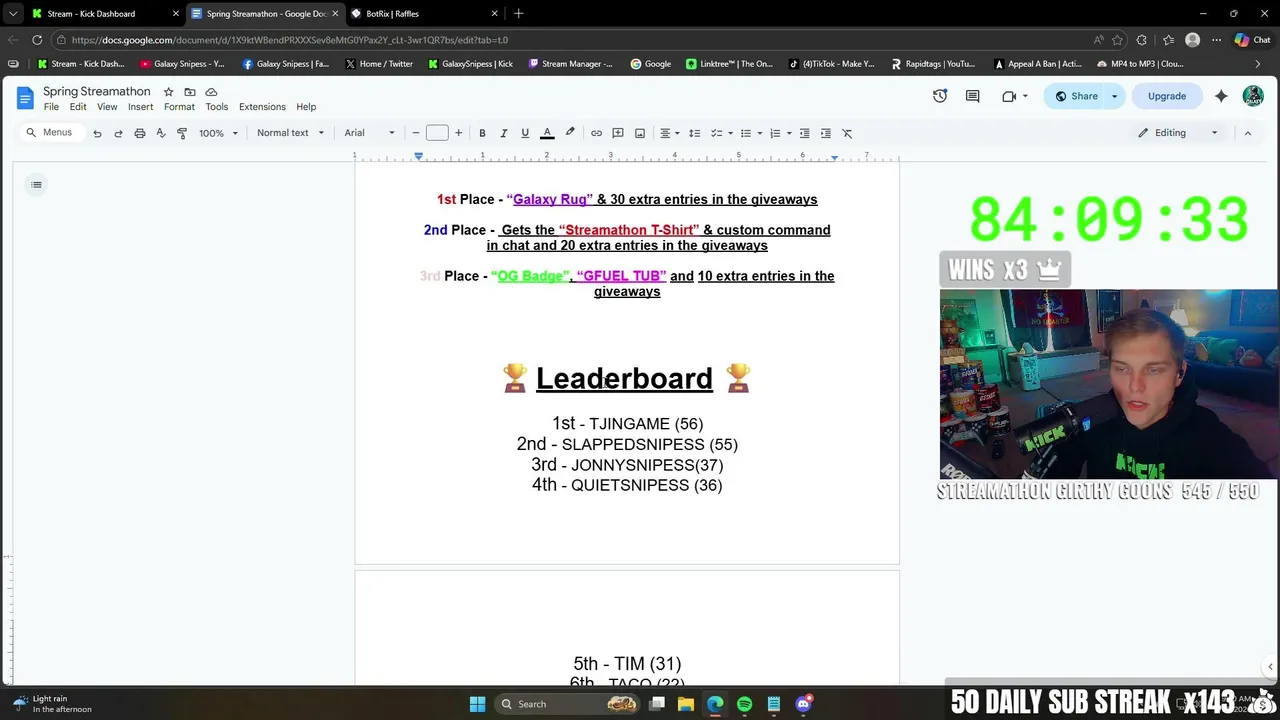The height and width of the screenshot is (720, 1280).
Task: Open the Help menu
Action: pos(306,107)
